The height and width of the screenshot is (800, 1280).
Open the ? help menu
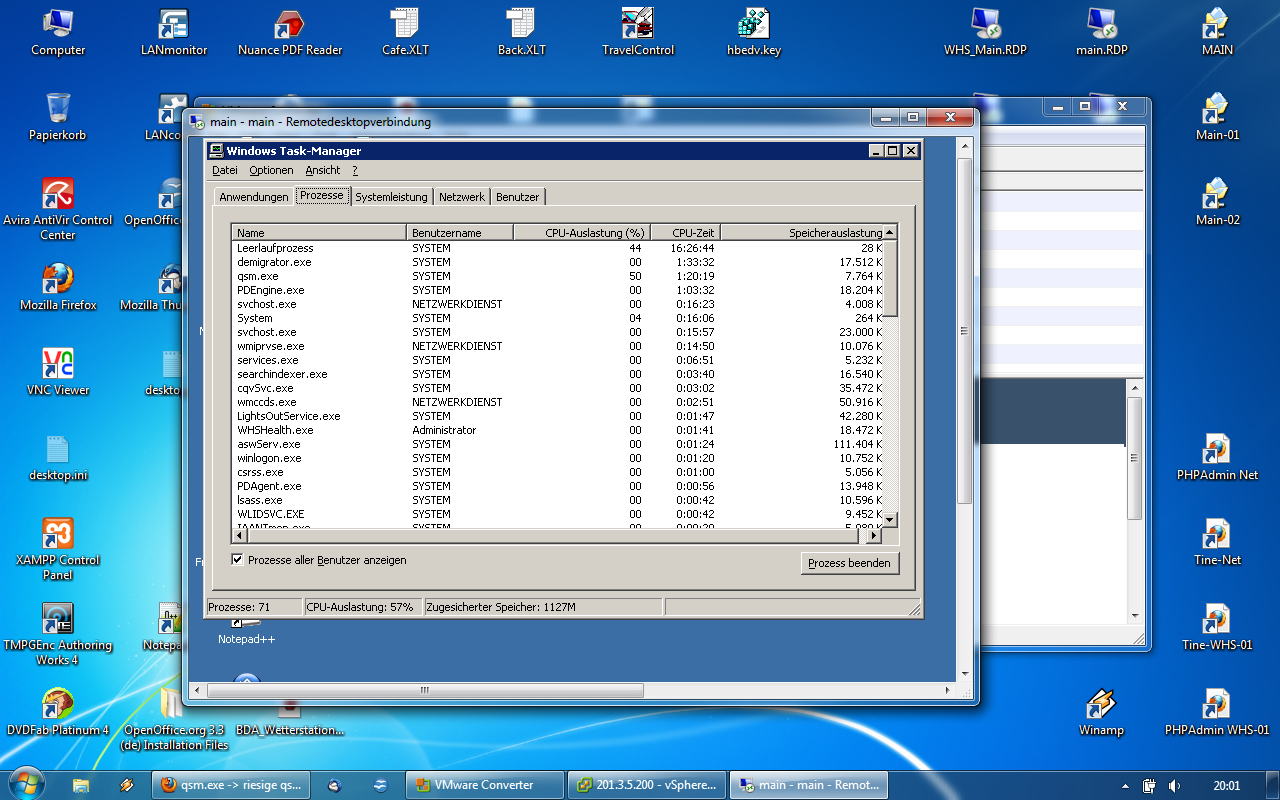[x=355, y=171]
